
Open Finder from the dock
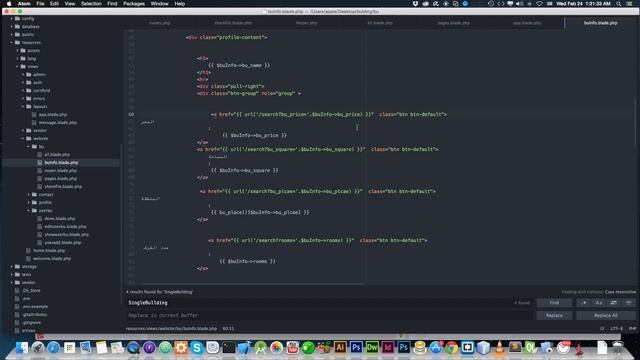(22, 347)
